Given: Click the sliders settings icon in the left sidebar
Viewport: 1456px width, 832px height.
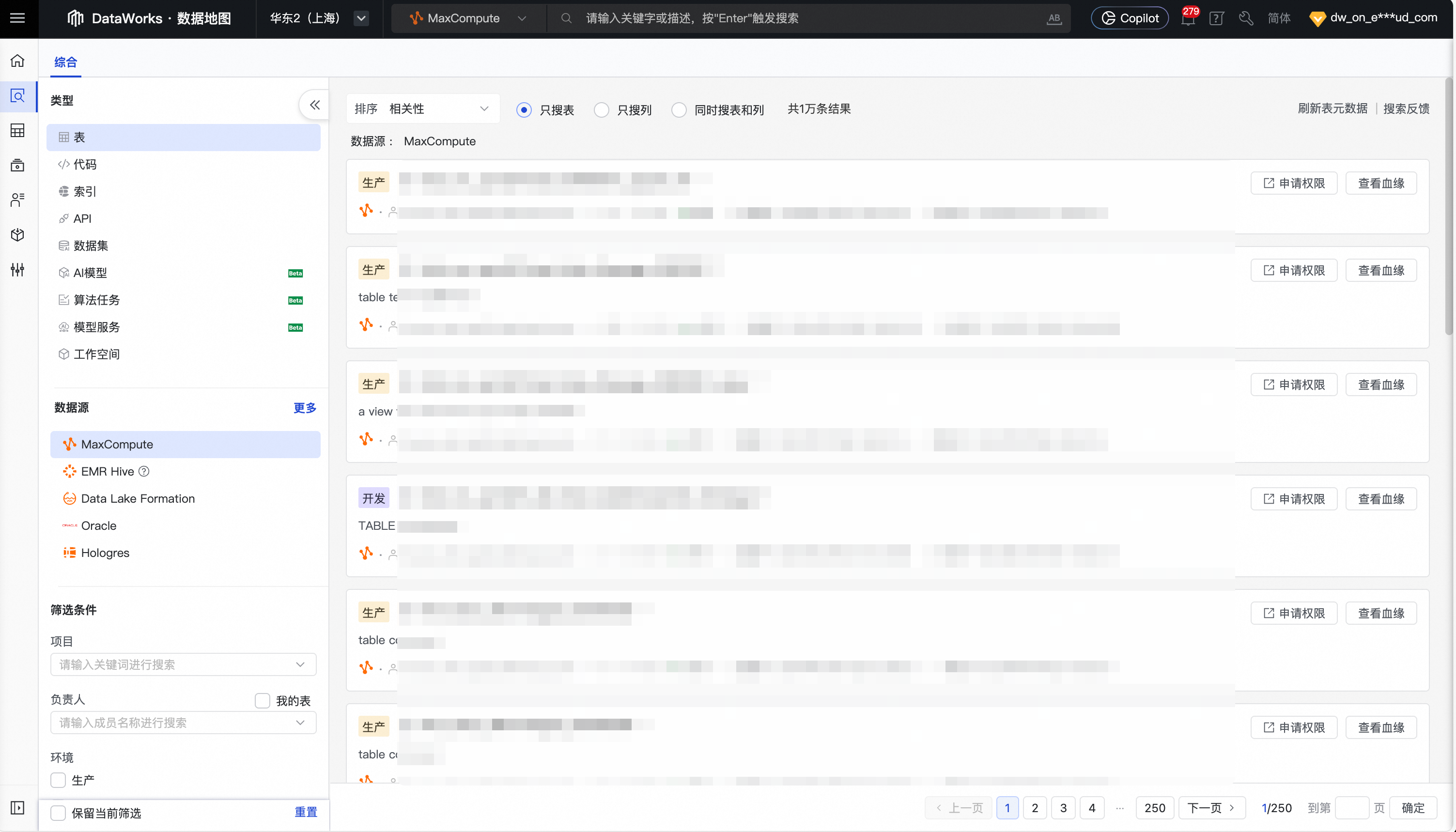Looking at the screenshot, I should (18, 270).
